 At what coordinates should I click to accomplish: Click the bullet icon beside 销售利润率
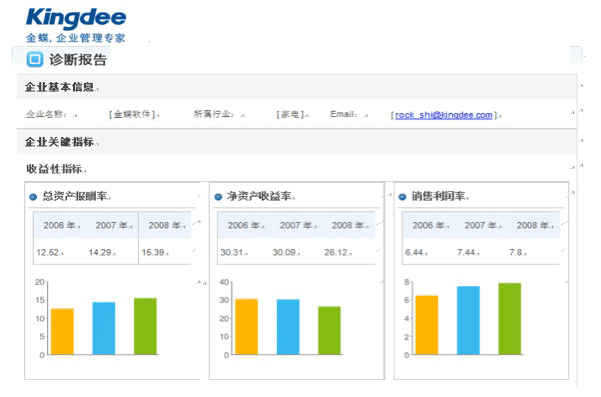point(402,197)
